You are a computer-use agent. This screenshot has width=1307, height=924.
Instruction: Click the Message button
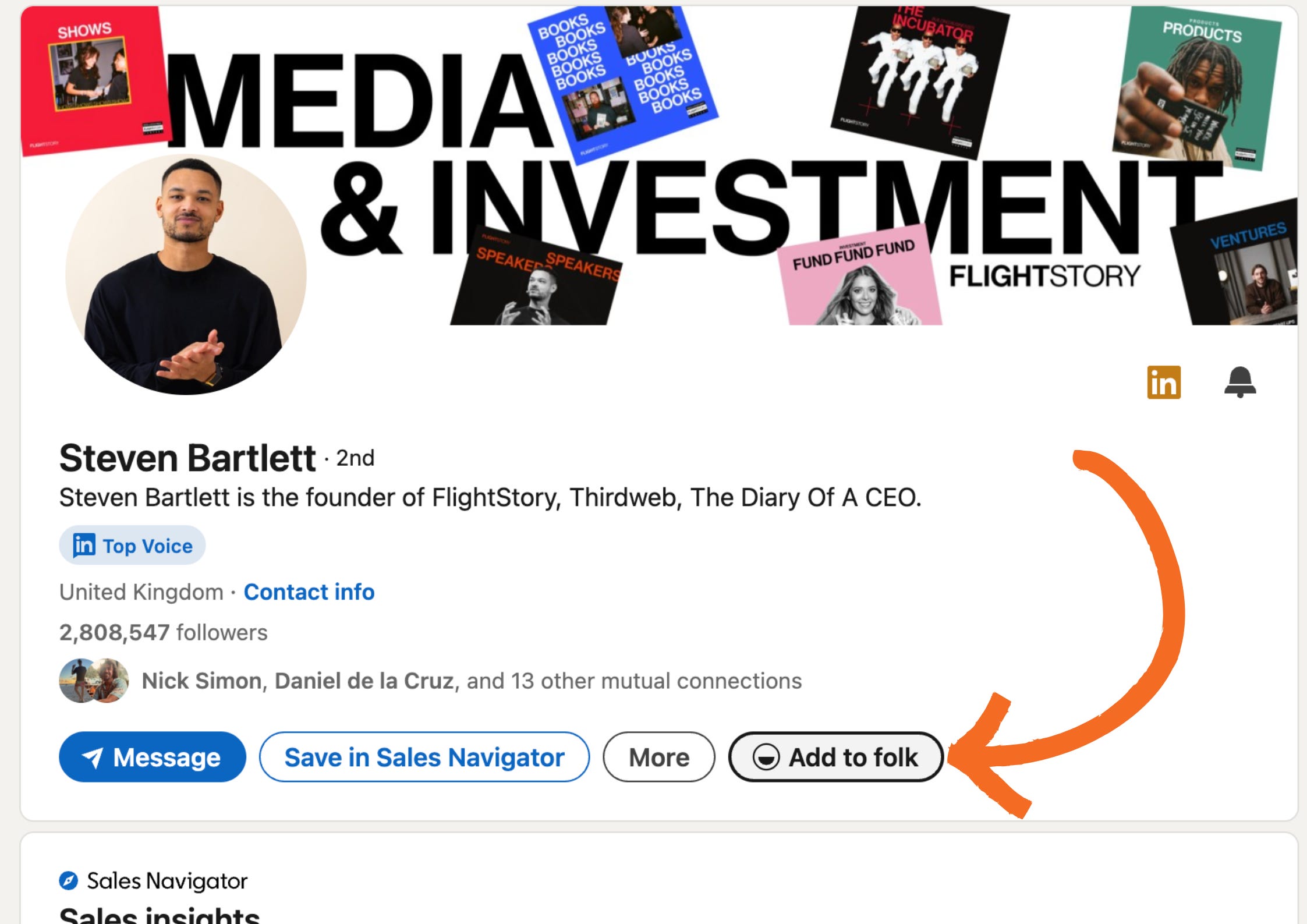tap(153, 757)
